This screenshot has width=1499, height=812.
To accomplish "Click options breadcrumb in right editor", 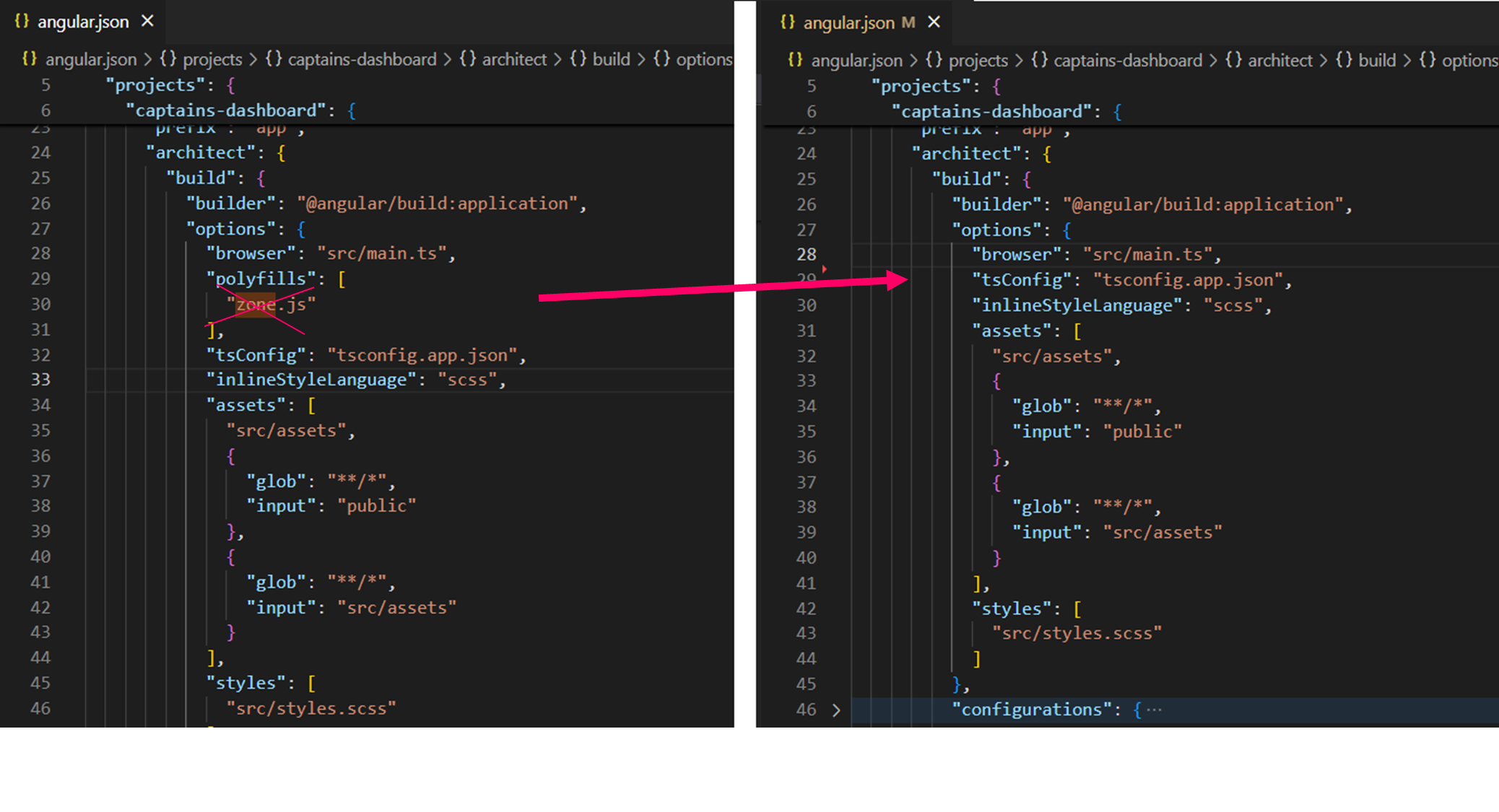I will tap(1469, 61).
